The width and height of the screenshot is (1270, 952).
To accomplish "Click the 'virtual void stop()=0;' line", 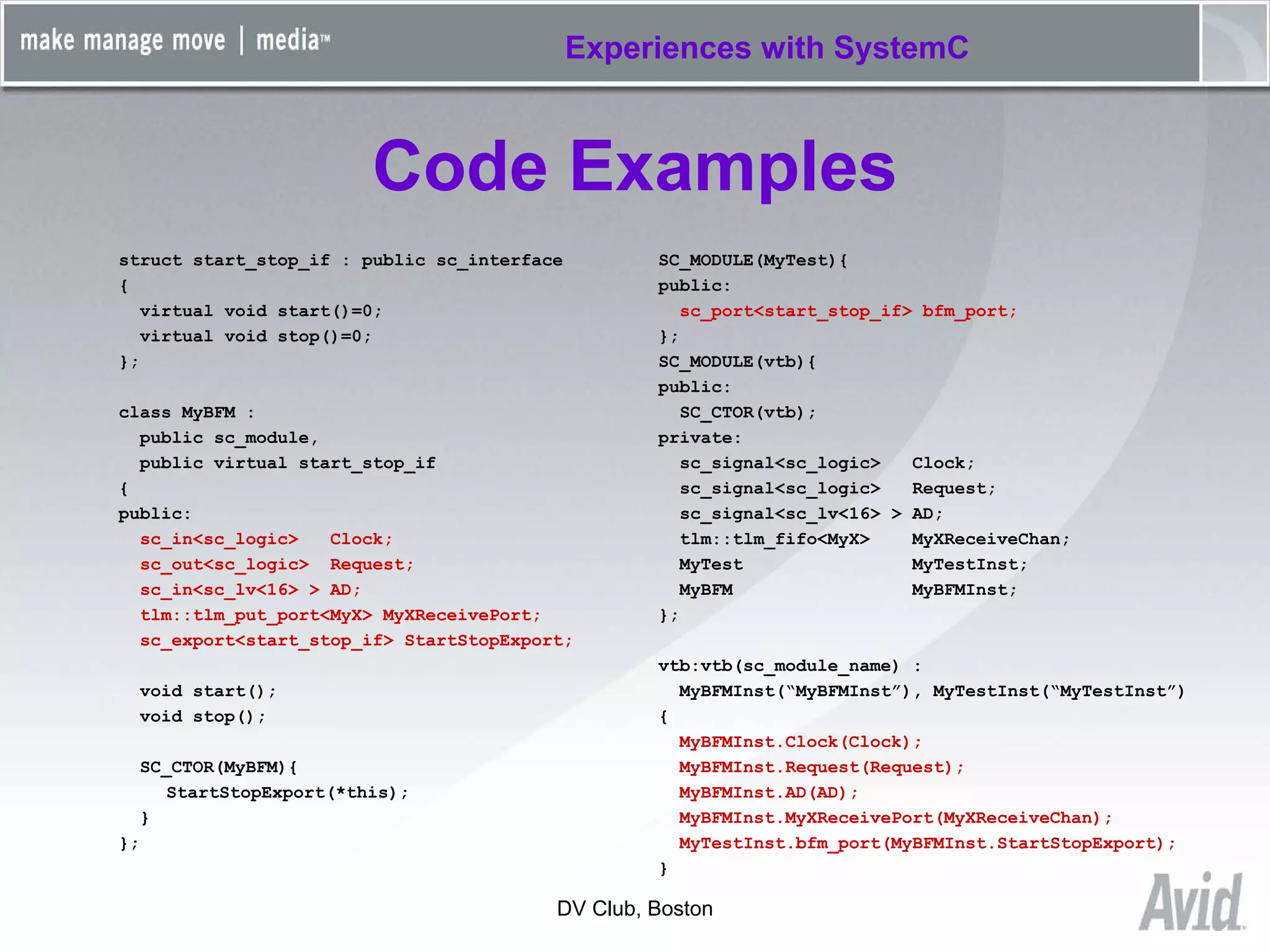I will [x=255, y=337].
